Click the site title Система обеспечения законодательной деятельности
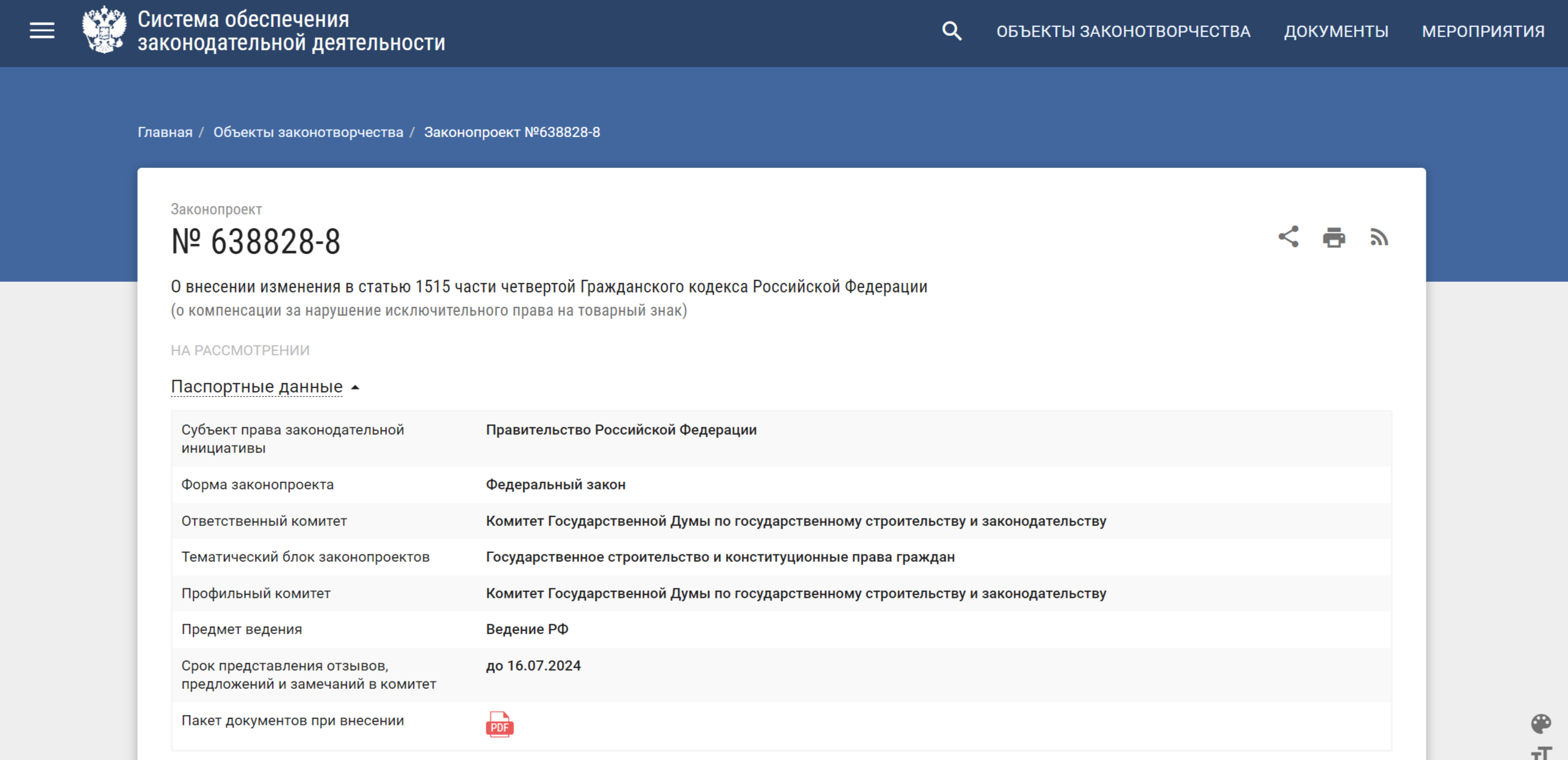This screenshot has width=1568, height=760. (x=291, y=31)
